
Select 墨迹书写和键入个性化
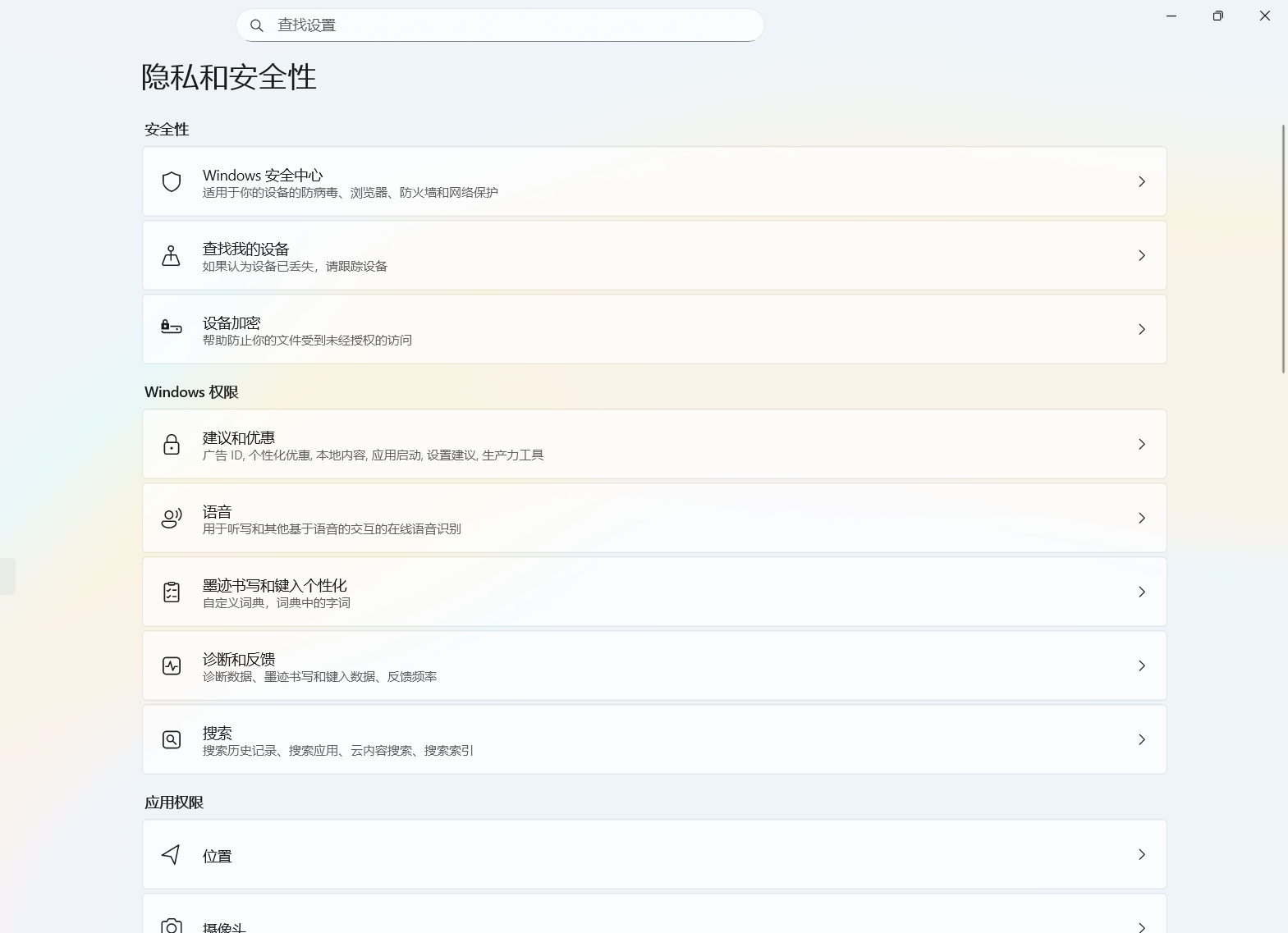click(x=654, y=592)
